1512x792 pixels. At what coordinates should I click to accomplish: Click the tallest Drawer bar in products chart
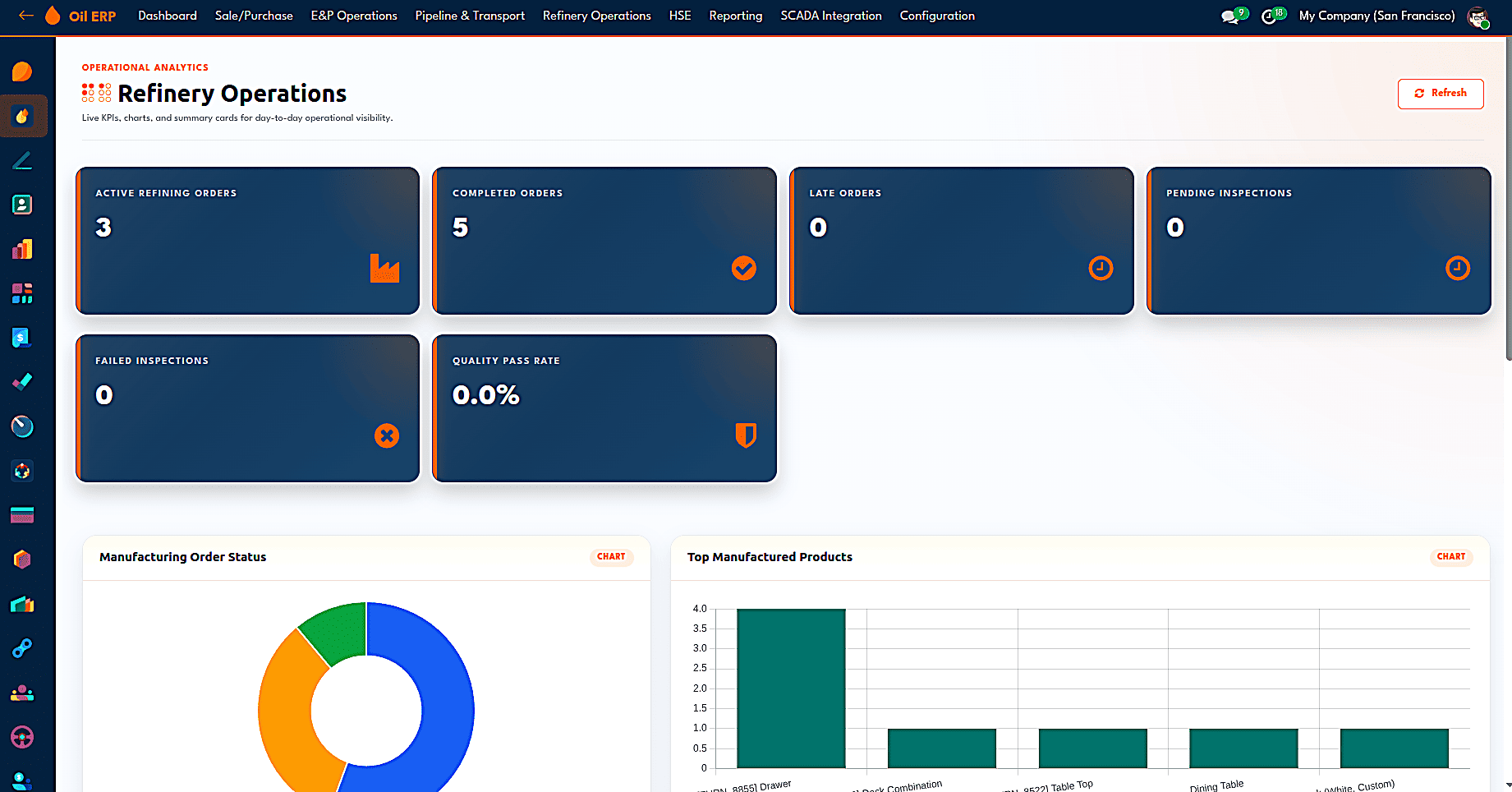tap(791, 688)
